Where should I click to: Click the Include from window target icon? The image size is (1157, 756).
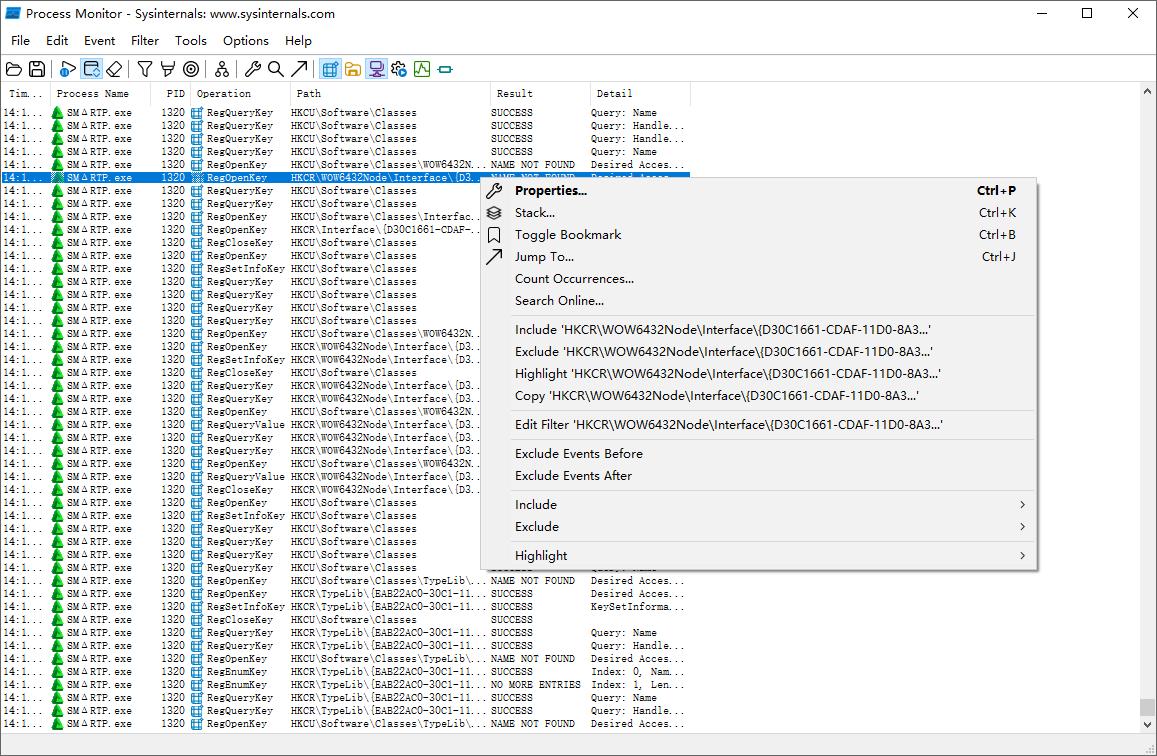click(191, 69)
